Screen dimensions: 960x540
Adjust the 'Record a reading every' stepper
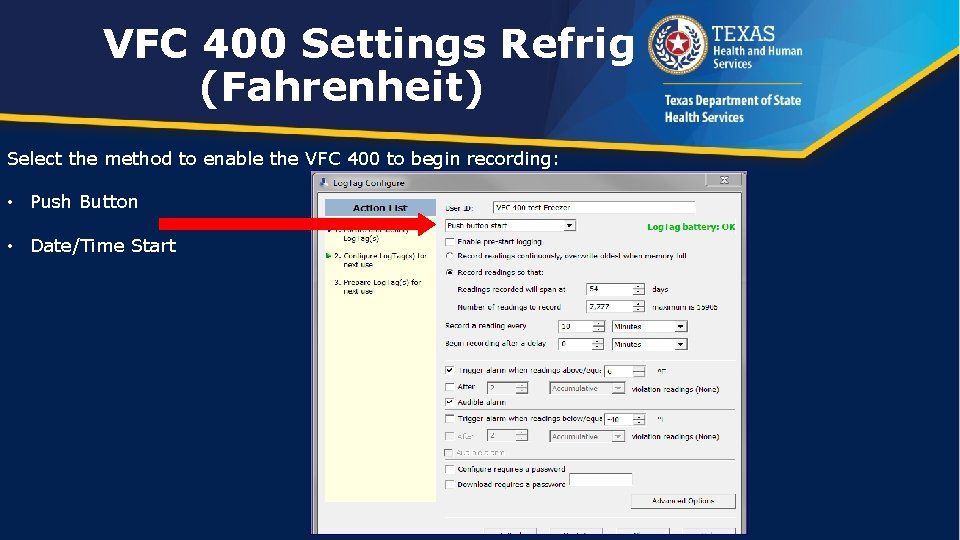(x=598, y=326)
